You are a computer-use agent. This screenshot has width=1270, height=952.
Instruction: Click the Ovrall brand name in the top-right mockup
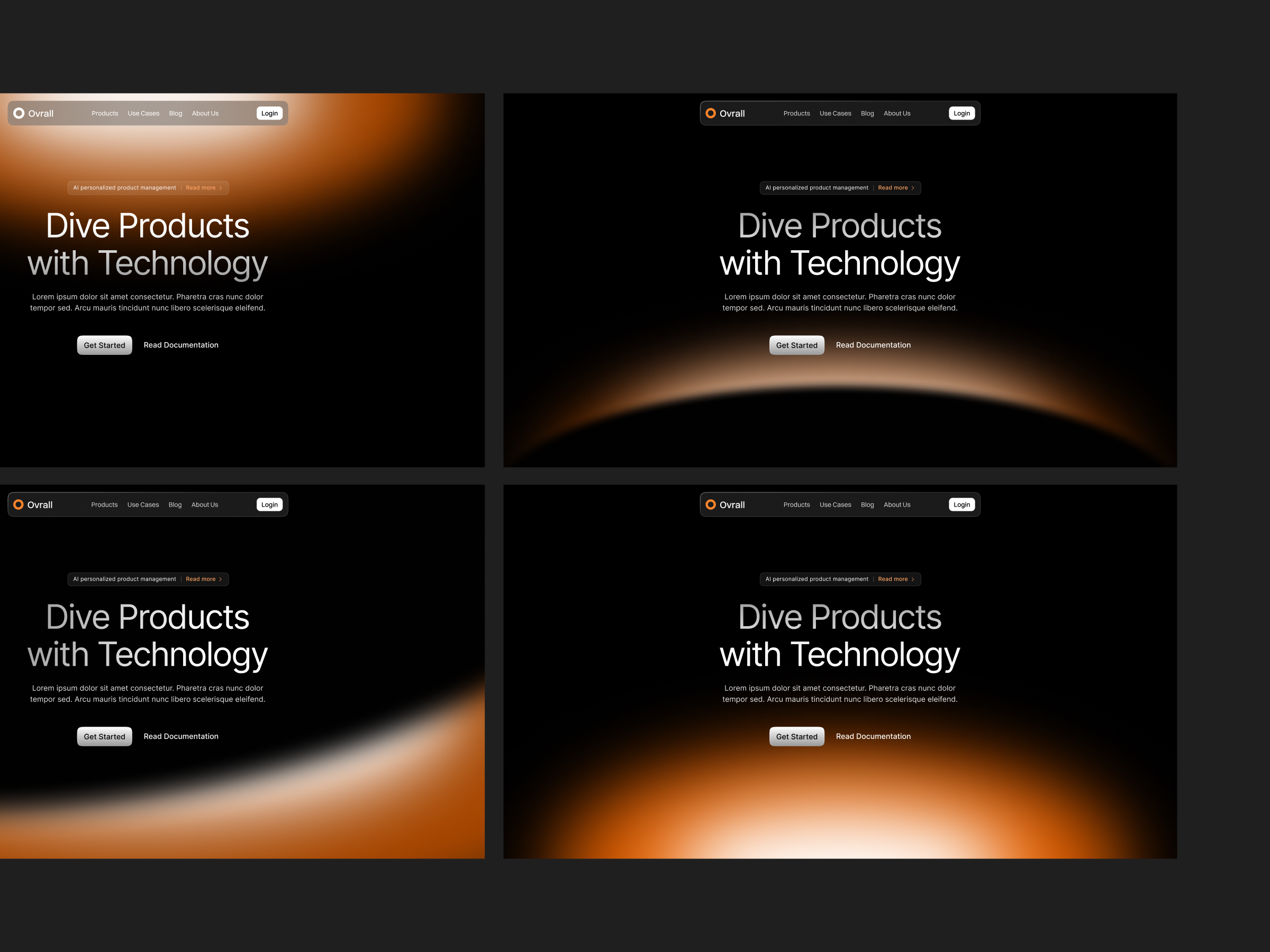[x=732, y=114]
